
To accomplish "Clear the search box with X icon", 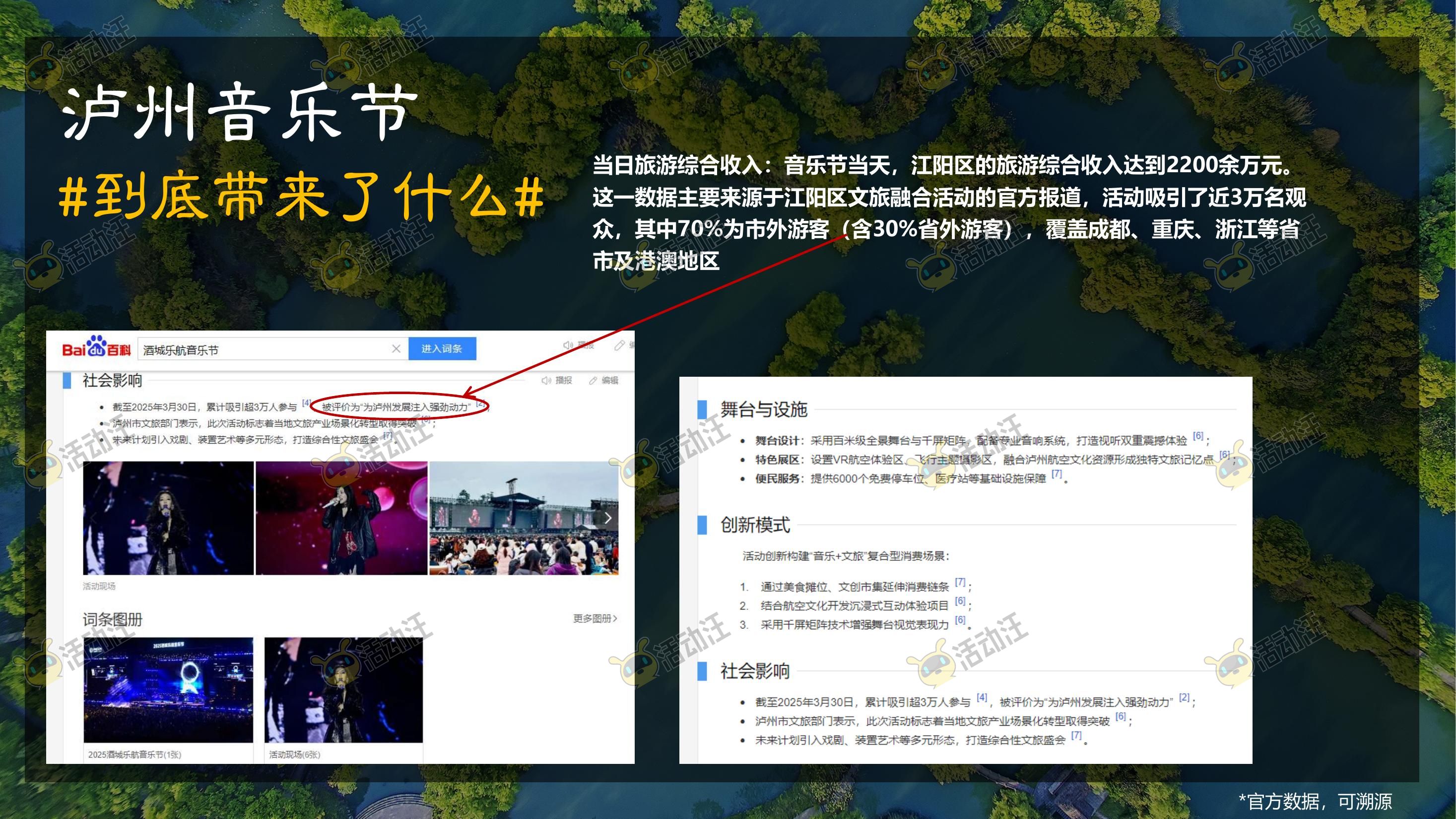I will tap(396, 349).
